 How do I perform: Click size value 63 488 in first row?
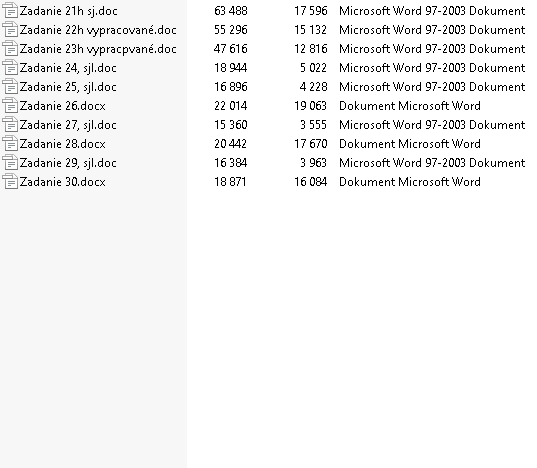click(230, 11)
